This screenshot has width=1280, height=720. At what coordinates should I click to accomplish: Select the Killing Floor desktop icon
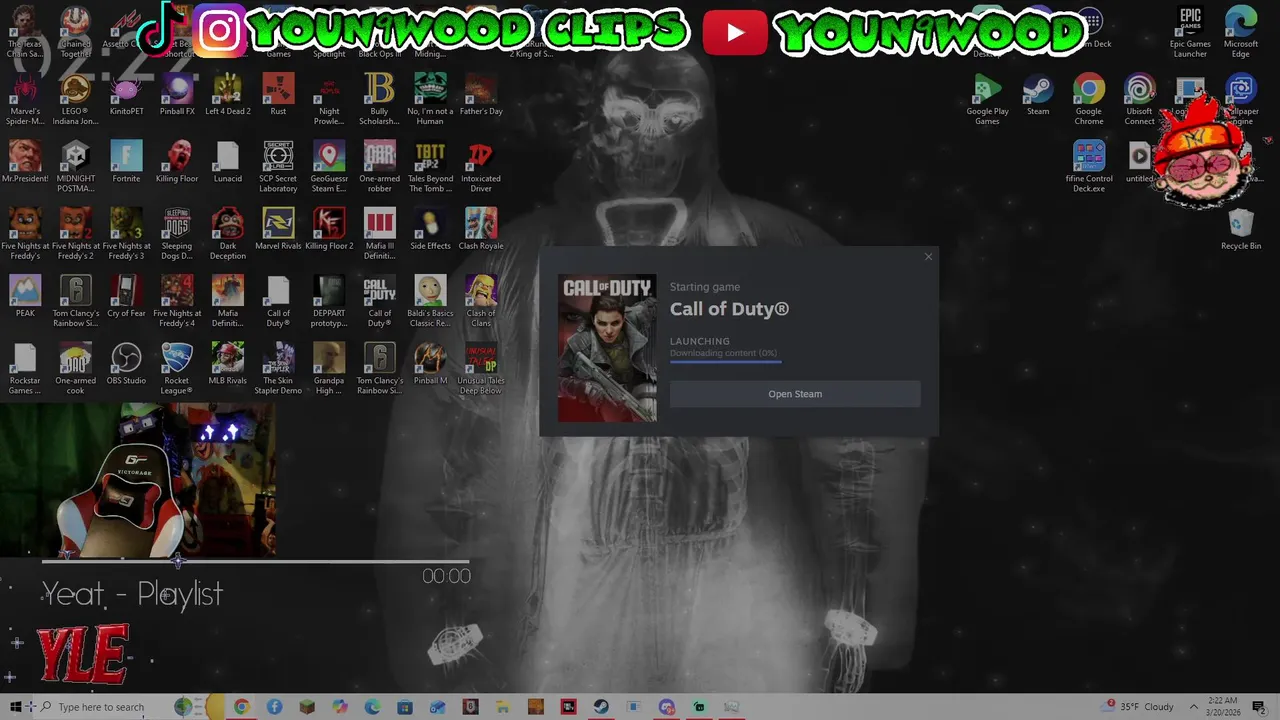[x=177, y=162]
